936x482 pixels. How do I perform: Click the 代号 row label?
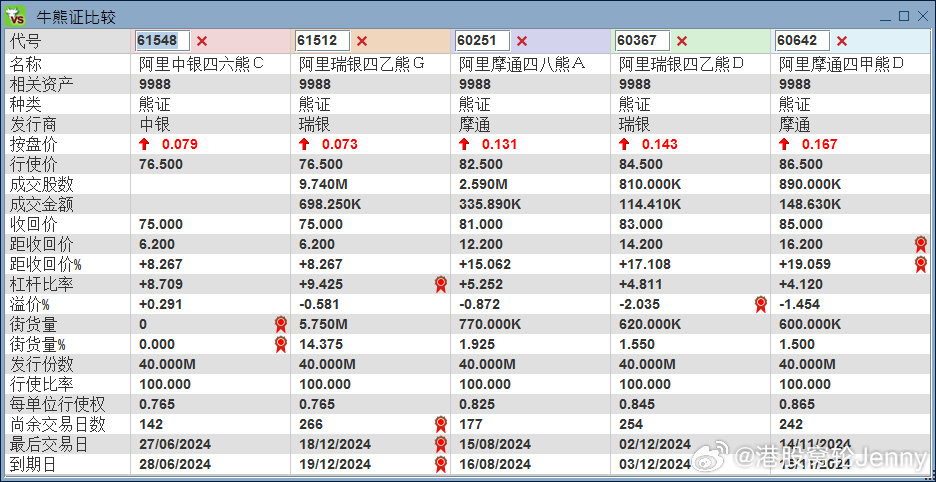point(26,41)
